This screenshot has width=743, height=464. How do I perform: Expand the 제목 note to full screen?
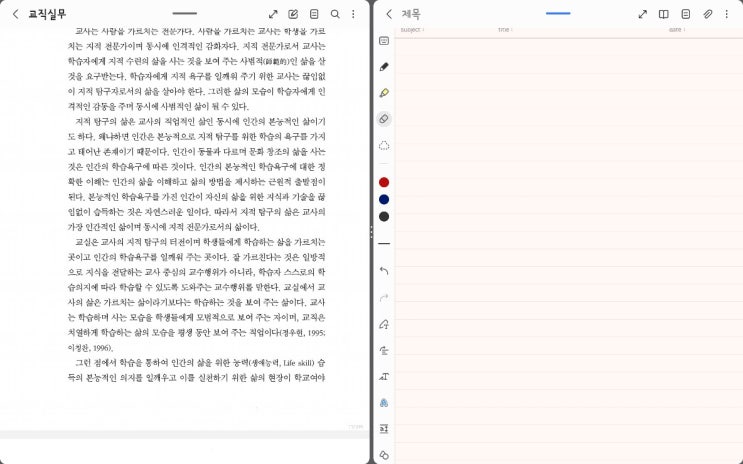(x=643, y=14)
